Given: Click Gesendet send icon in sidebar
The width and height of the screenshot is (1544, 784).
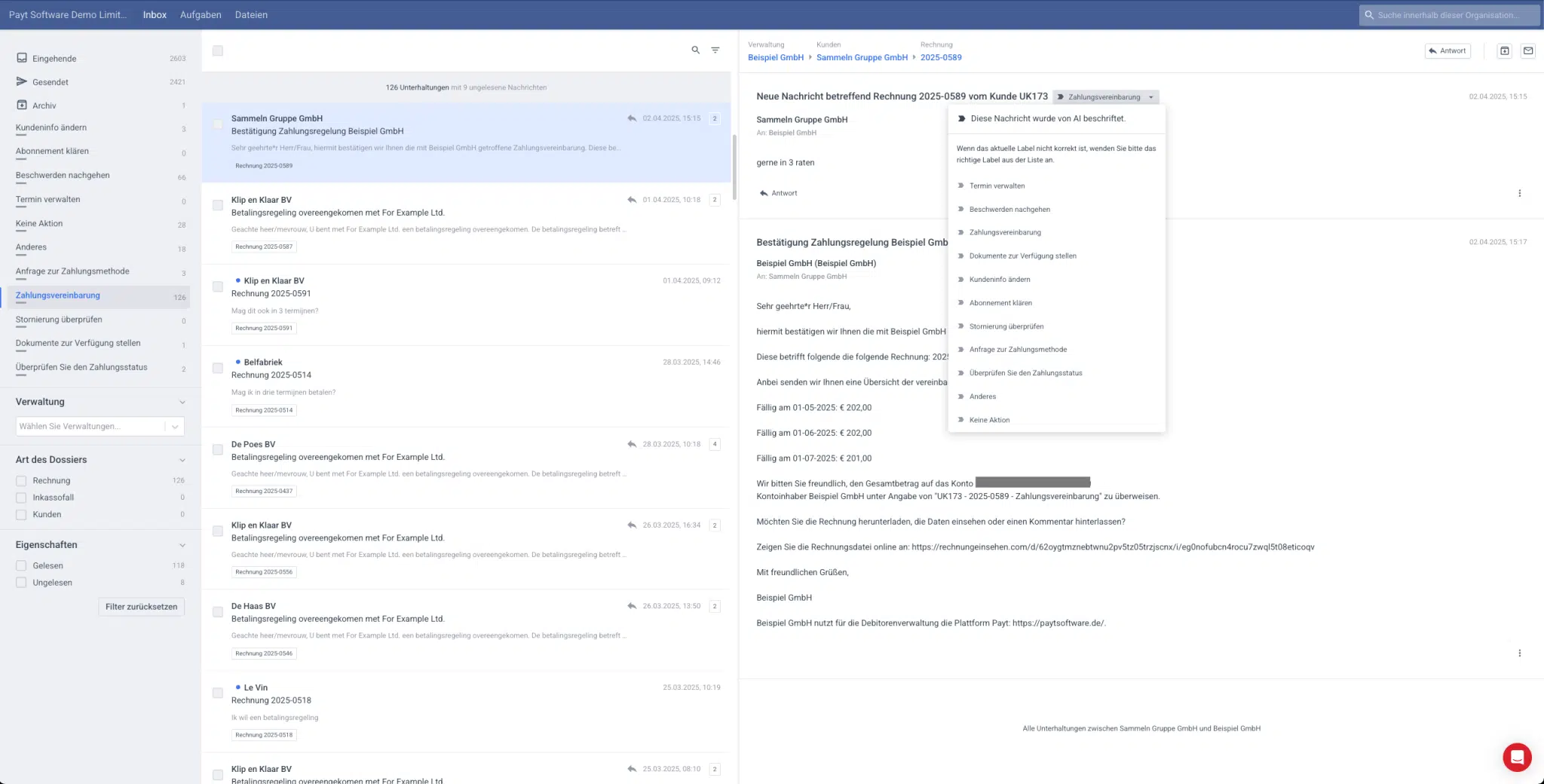Looking at the screenshot, I should [x=22, y=81].
